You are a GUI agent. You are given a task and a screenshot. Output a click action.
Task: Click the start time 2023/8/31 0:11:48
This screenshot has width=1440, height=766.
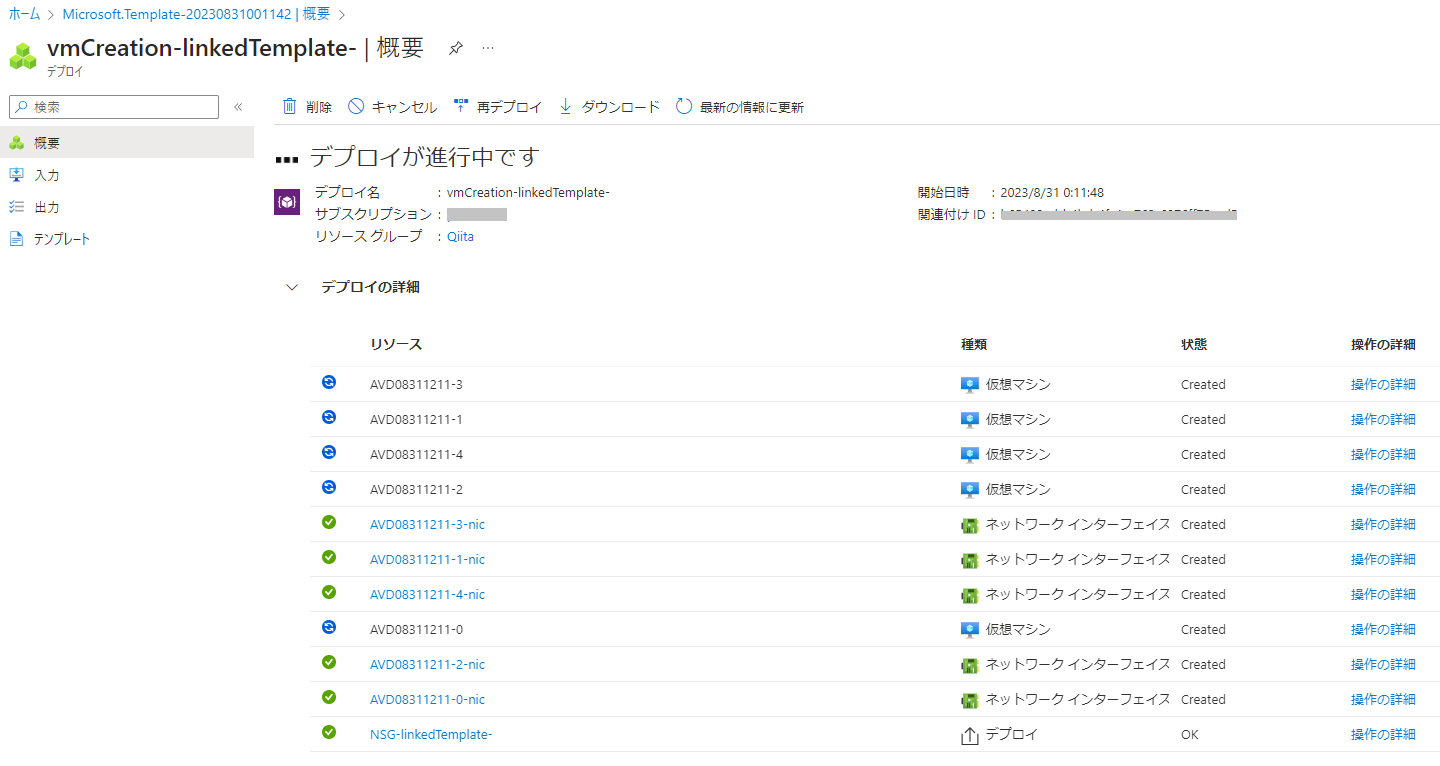tap(1052, 192)
